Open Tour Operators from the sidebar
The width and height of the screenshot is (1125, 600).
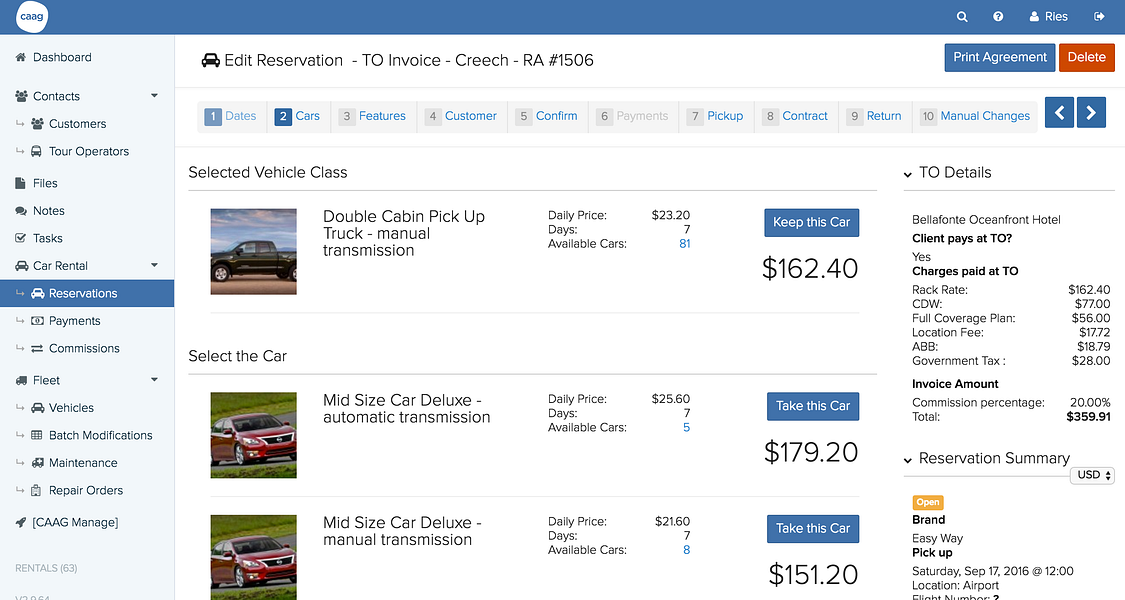click(x=88, y=151)
